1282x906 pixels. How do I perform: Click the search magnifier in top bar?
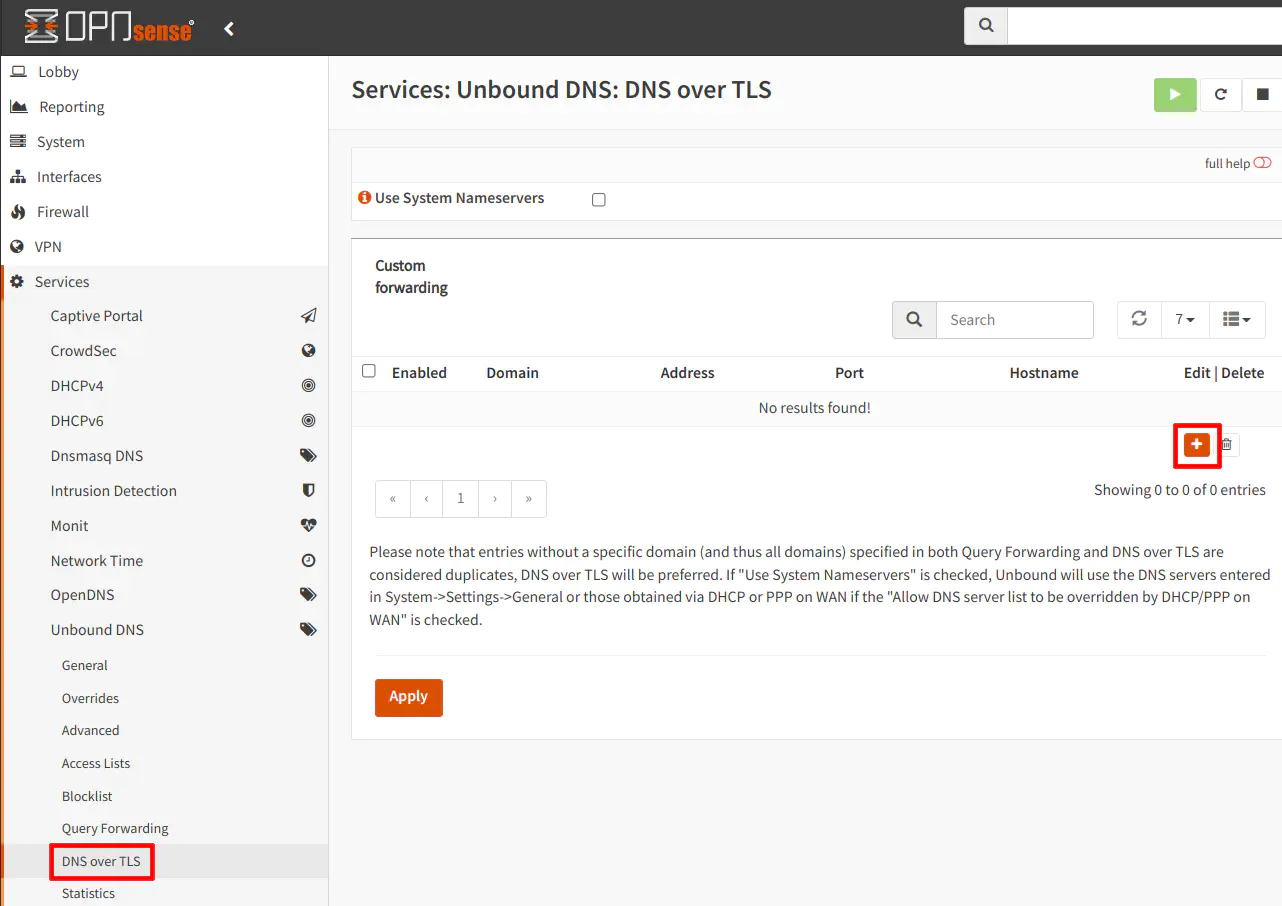(x=986, y=26)
